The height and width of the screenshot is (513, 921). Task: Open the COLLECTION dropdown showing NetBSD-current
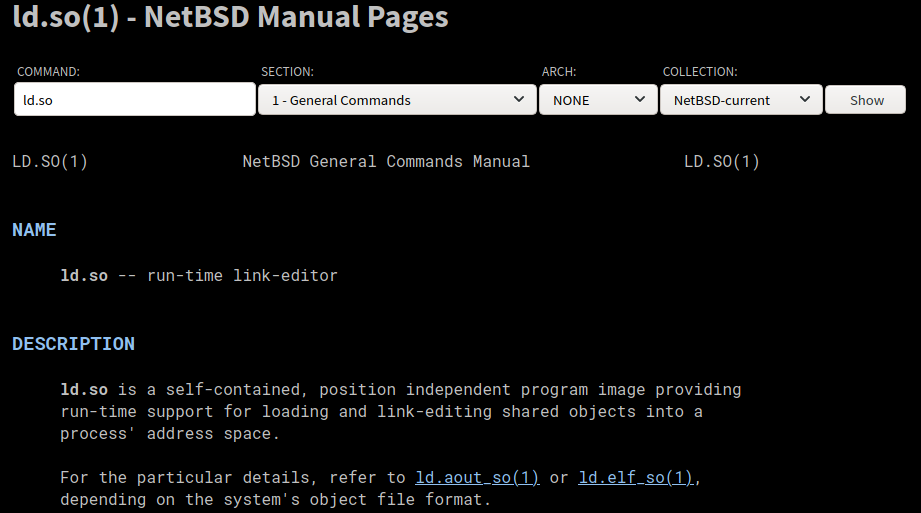pyautogui.click(x=740, y=100)
